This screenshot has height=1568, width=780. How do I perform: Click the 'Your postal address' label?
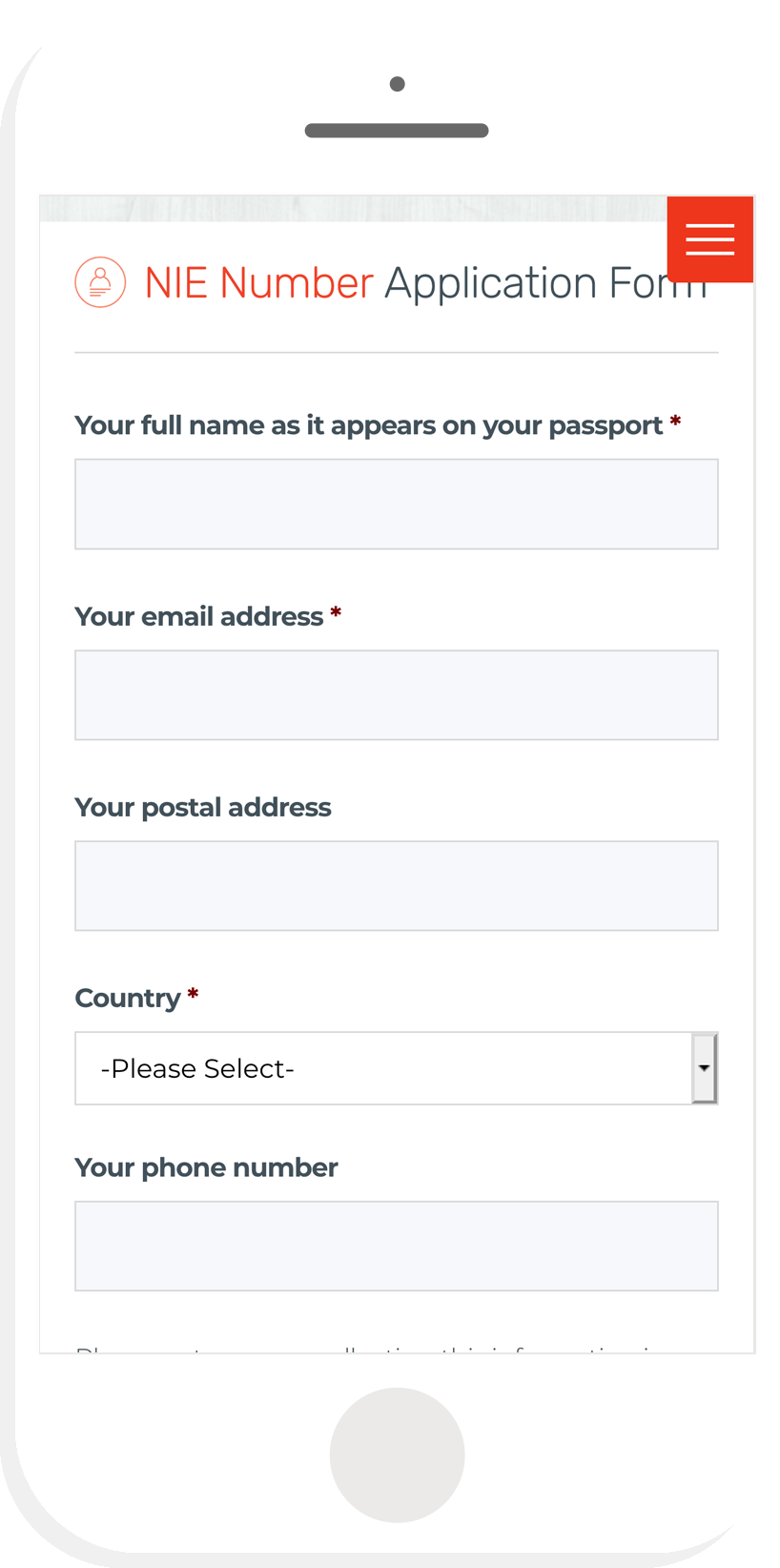point(203,808)
